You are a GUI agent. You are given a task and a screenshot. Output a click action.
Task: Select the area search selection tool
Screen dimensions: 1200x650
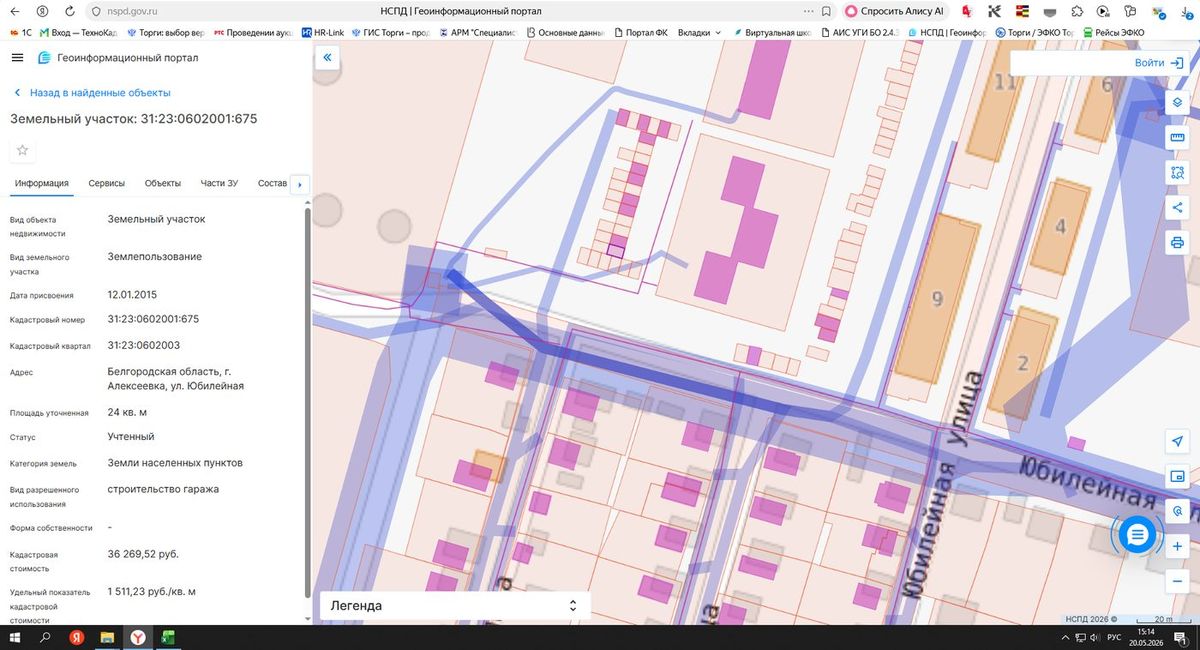tap(1177, 173)
